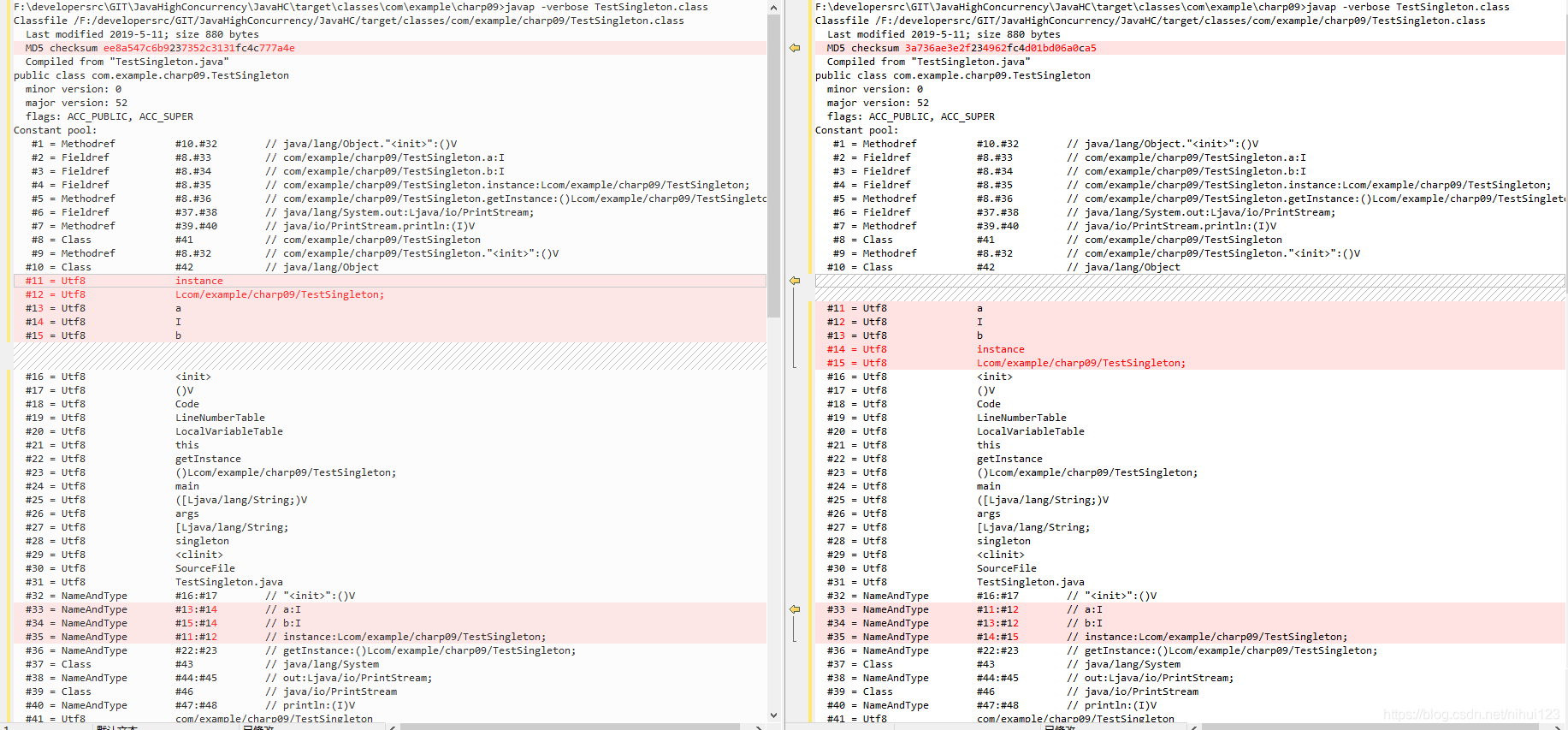Screen dimensions: 1568x730
Task: Click left pane 'Last modified 2019-5-11; size 880 bytes'
Action: click(x=142, y=34)
